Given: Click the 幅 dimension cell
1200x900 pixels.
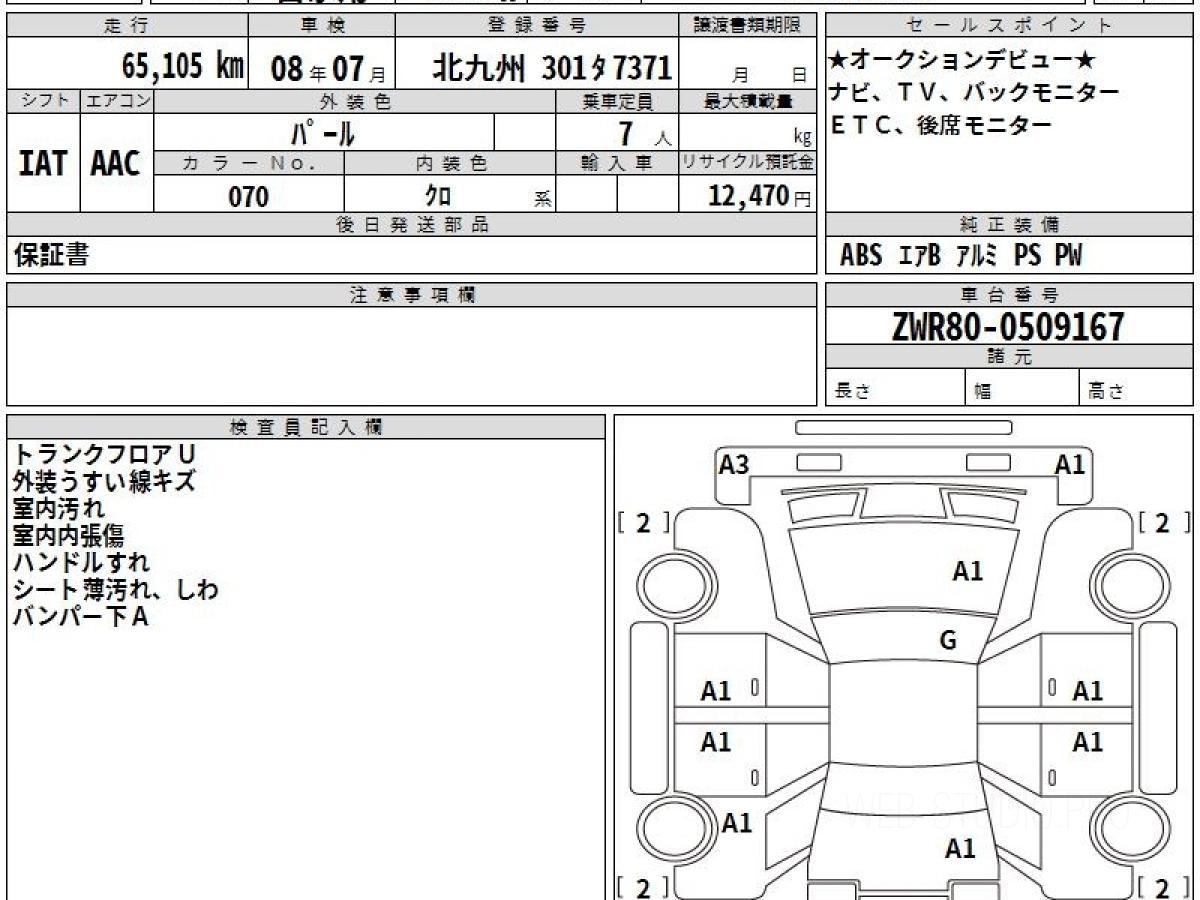Looking at the screenshot, I should pyautogui.click(x=1023, y=387).
